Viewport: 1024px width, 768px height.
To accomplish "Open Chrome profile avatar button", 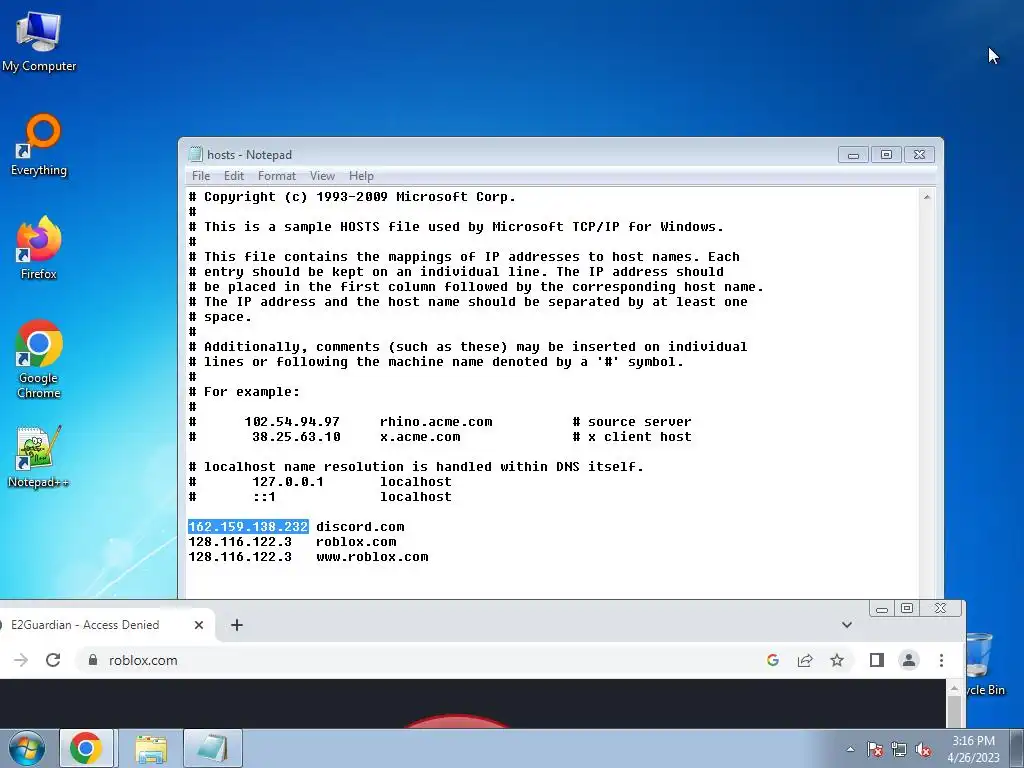I will 909,660.
